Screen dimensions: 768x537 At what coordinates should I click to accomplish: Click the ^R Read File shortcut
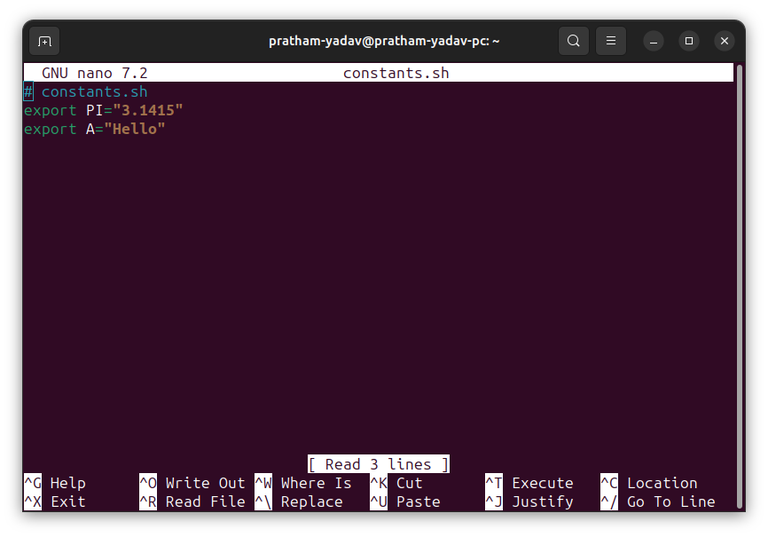point(192,502)
